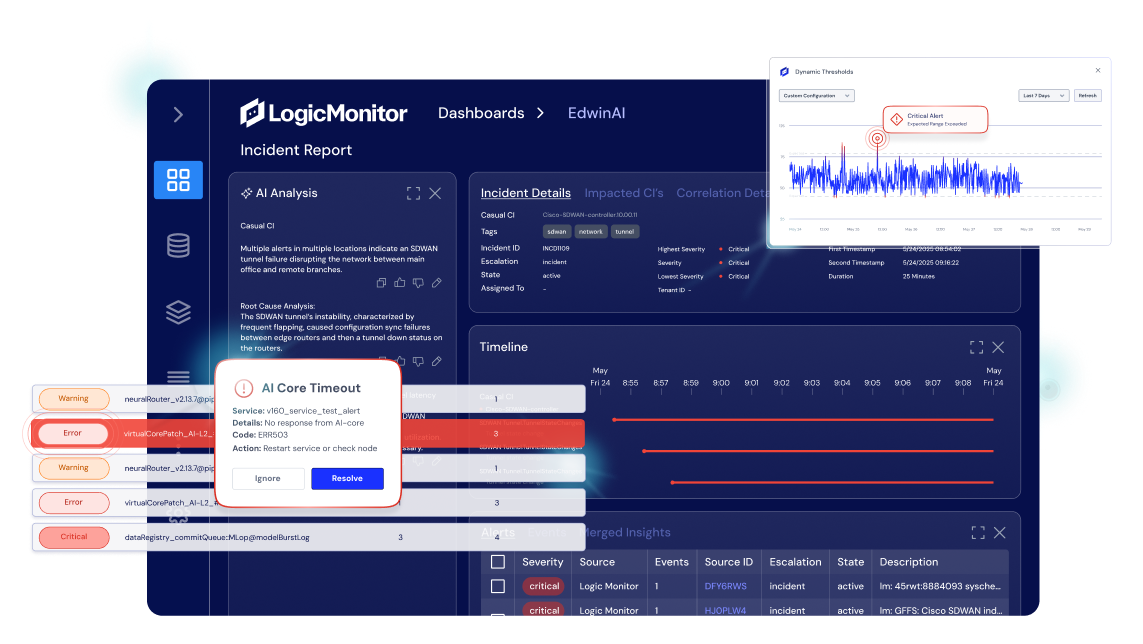Click the LogicMonitor logo
The image size is (1143, 644).
324,113
